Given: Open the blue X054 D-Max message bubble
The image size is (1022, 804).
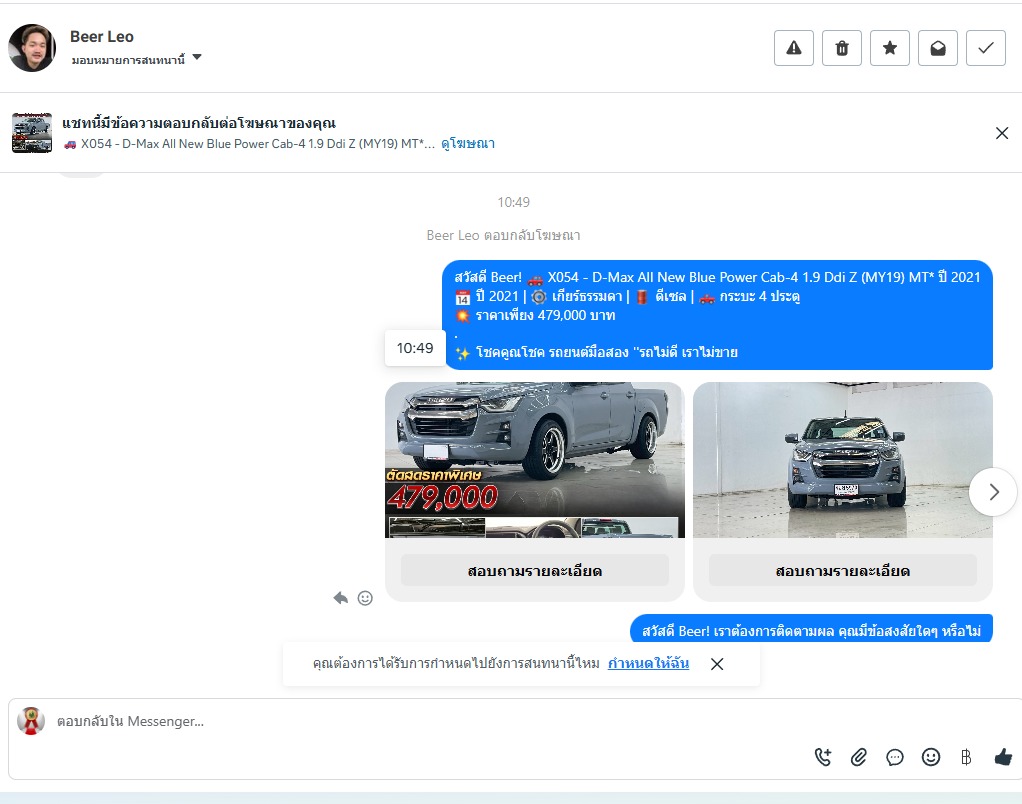Looking at the screenshot, I should tap(717, 315).
